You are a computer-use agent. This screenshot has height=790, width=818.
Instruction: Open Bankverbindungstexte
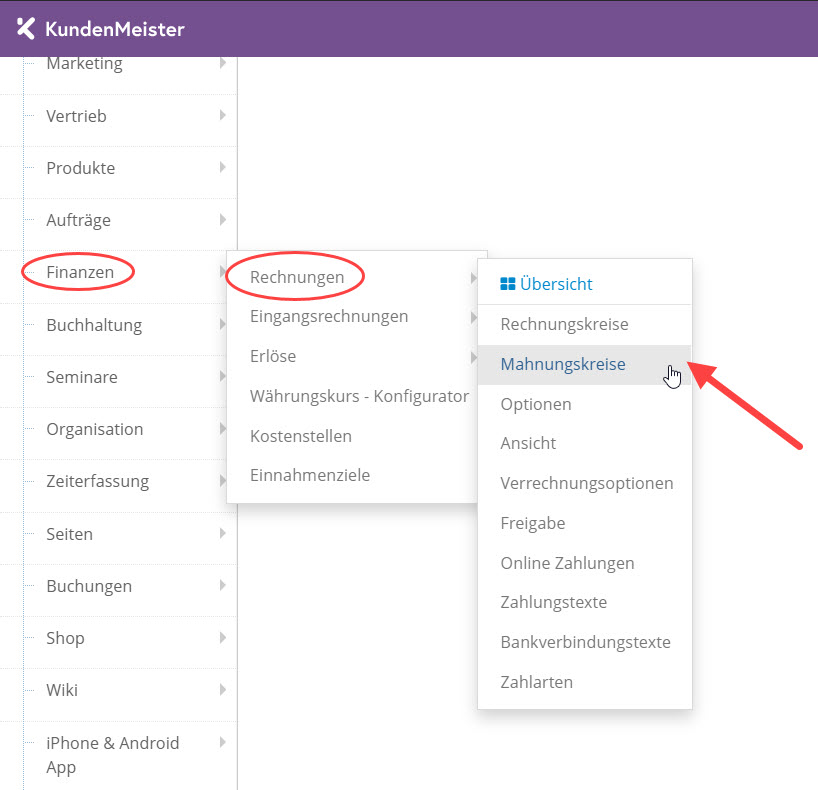pos(585,642)
